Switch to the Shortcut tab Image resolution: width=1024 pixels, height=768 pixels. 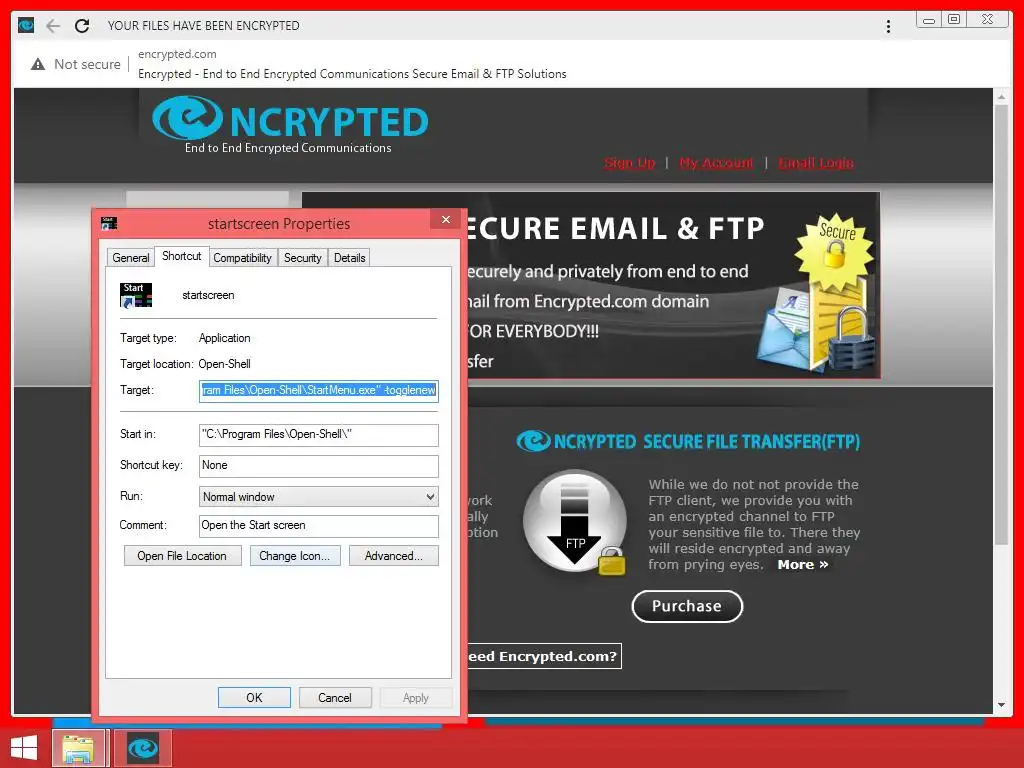coord(182,256)
